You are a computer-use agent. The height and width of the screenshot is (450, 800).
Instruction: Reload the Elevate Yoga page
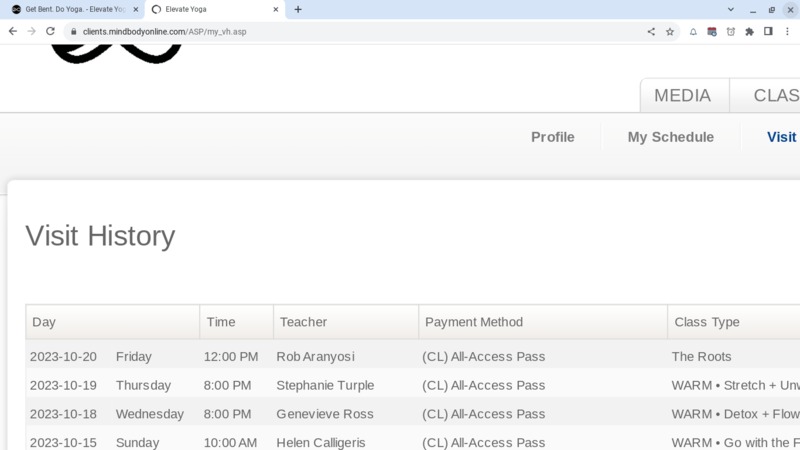coord(50,31)
